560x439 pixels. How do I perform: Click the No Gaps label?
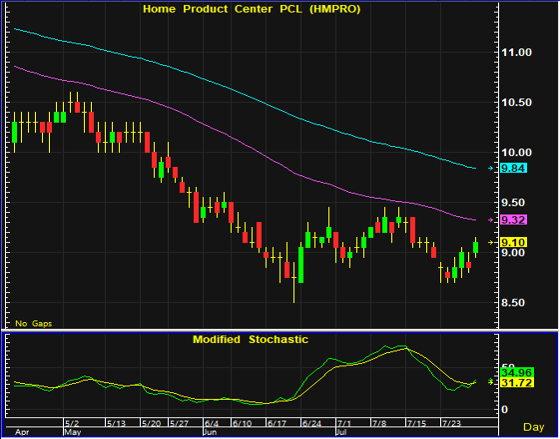click(x=34, y=324)
